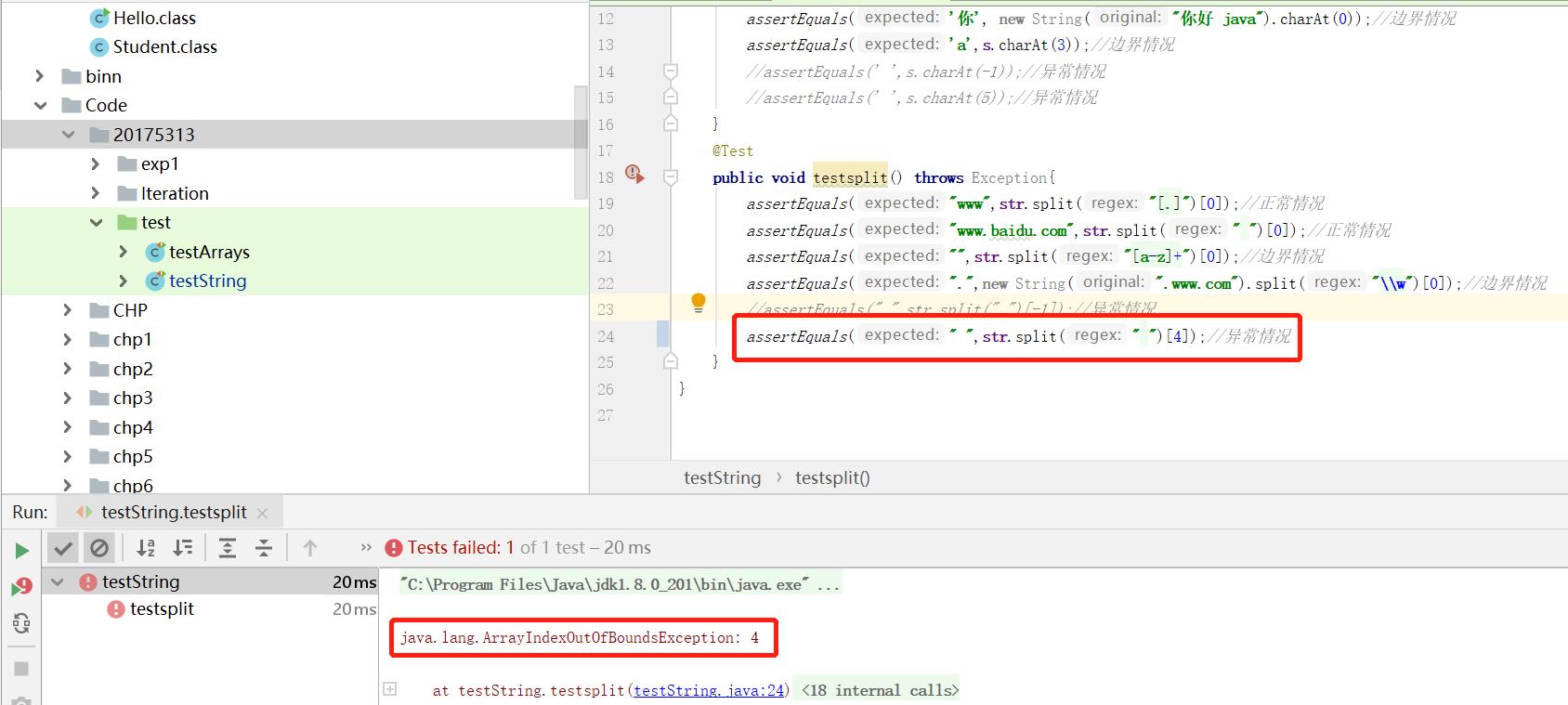Collapse testString node in test results
Viewport: 1568px width, 705px height.
click(58, 582)
